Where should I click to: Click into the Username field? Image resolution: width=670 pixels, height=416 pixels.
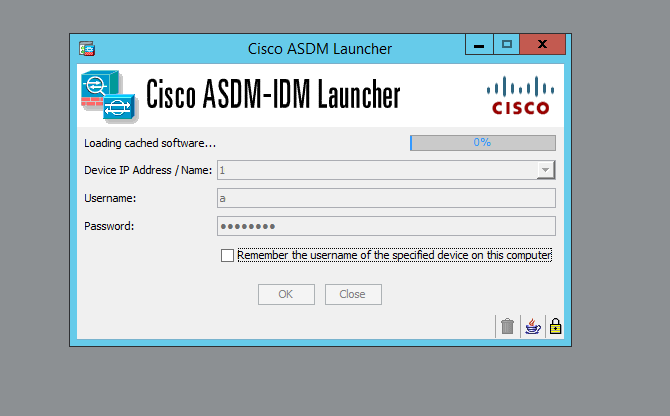[386, 198]
